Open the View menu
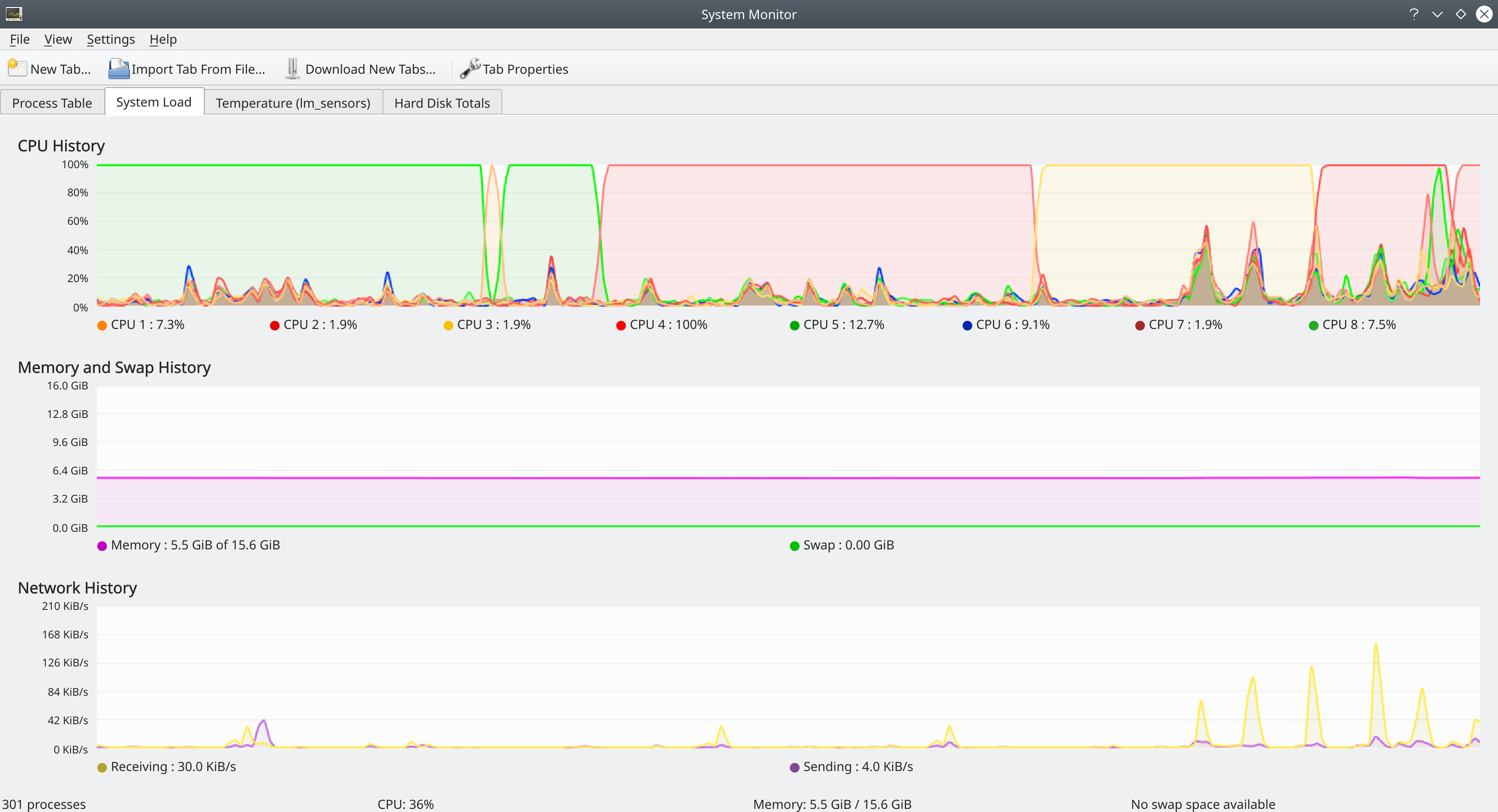 point(58,39)
